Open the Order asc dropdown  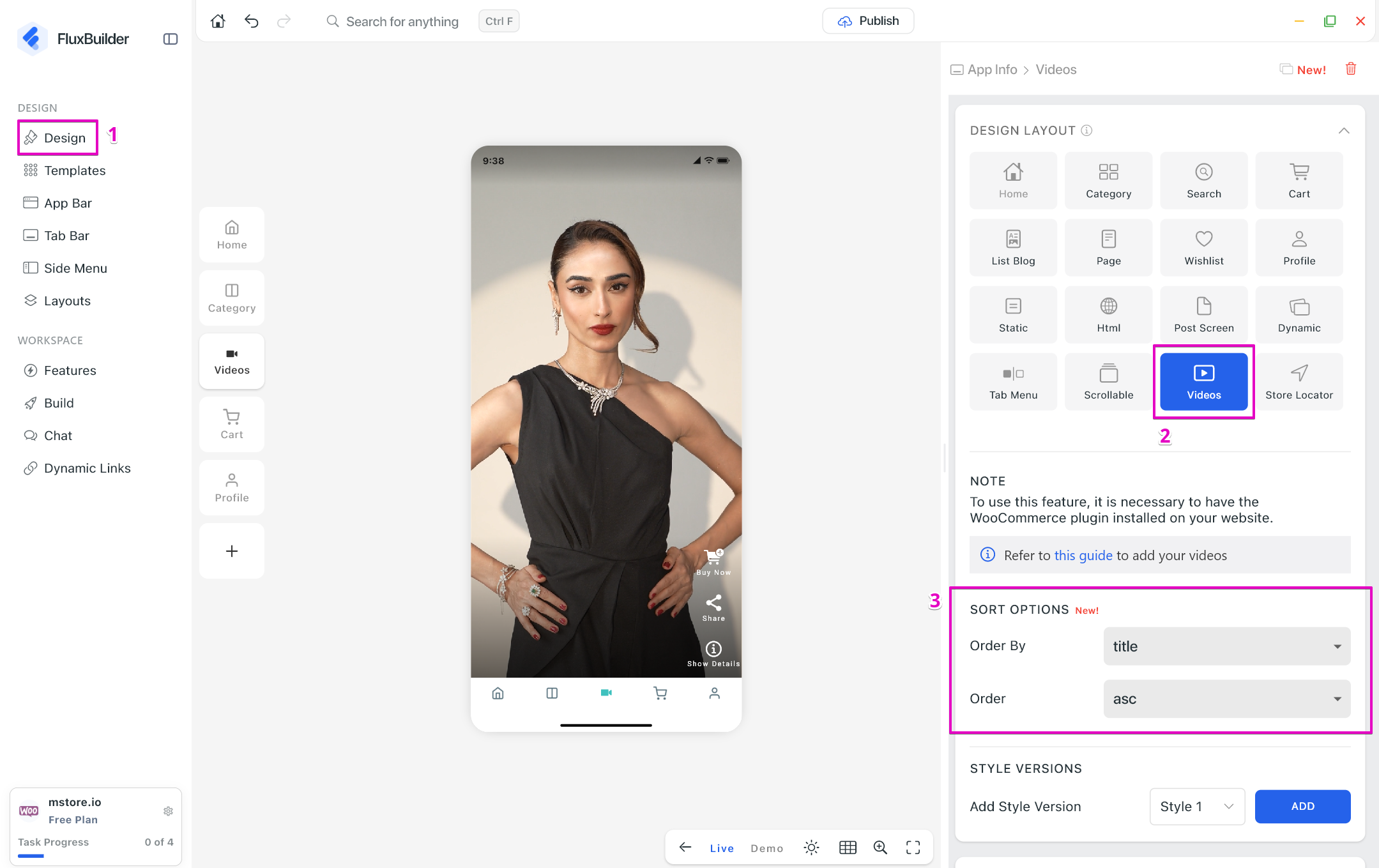(1226, 698)
